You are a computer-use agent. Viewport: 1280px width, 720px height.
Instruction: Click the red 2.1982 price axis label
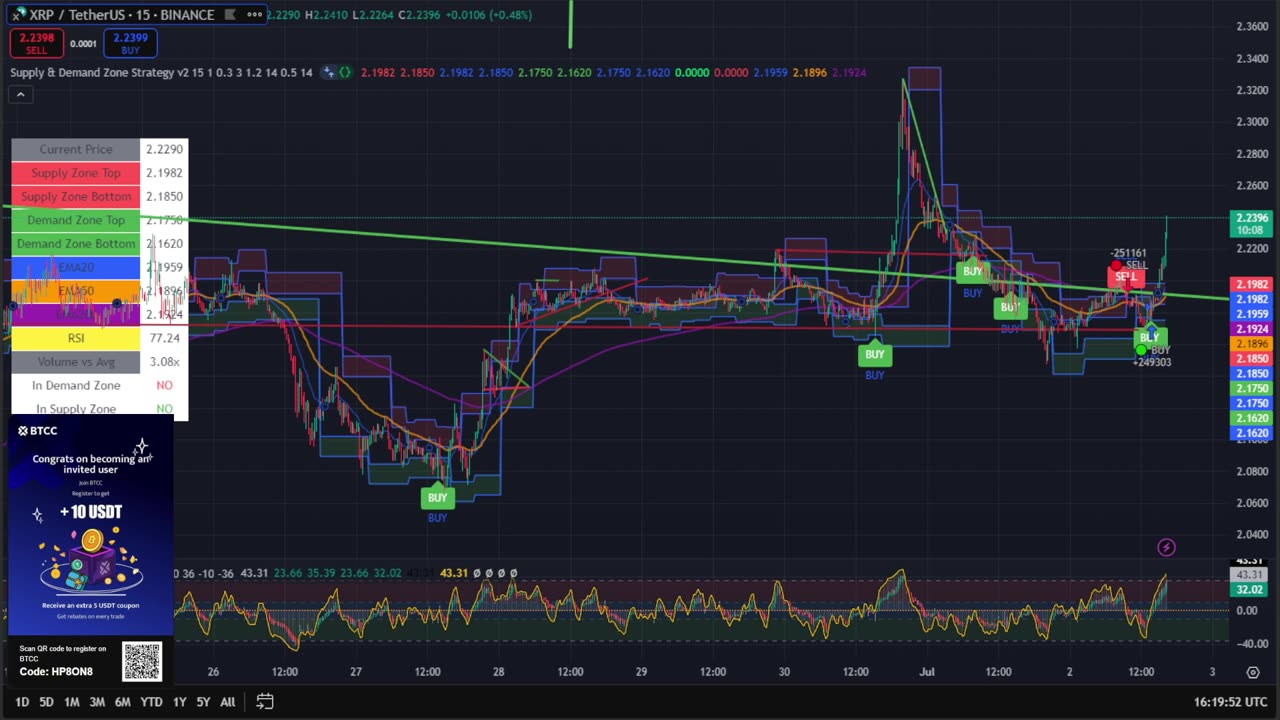(x=1250, y=285)
